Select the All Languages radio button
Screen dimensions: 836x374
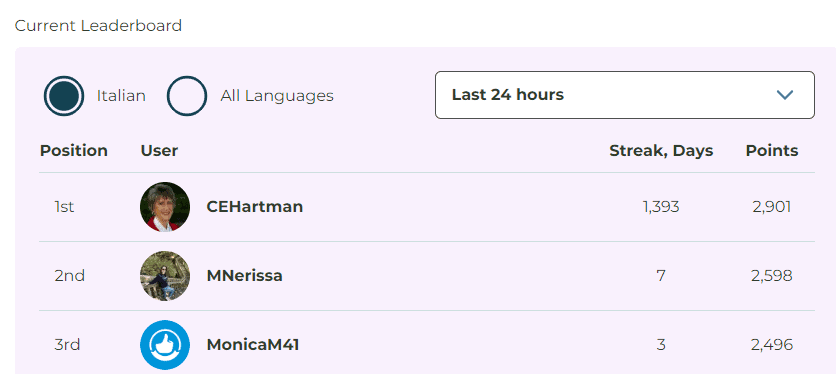tap(187, 96)
